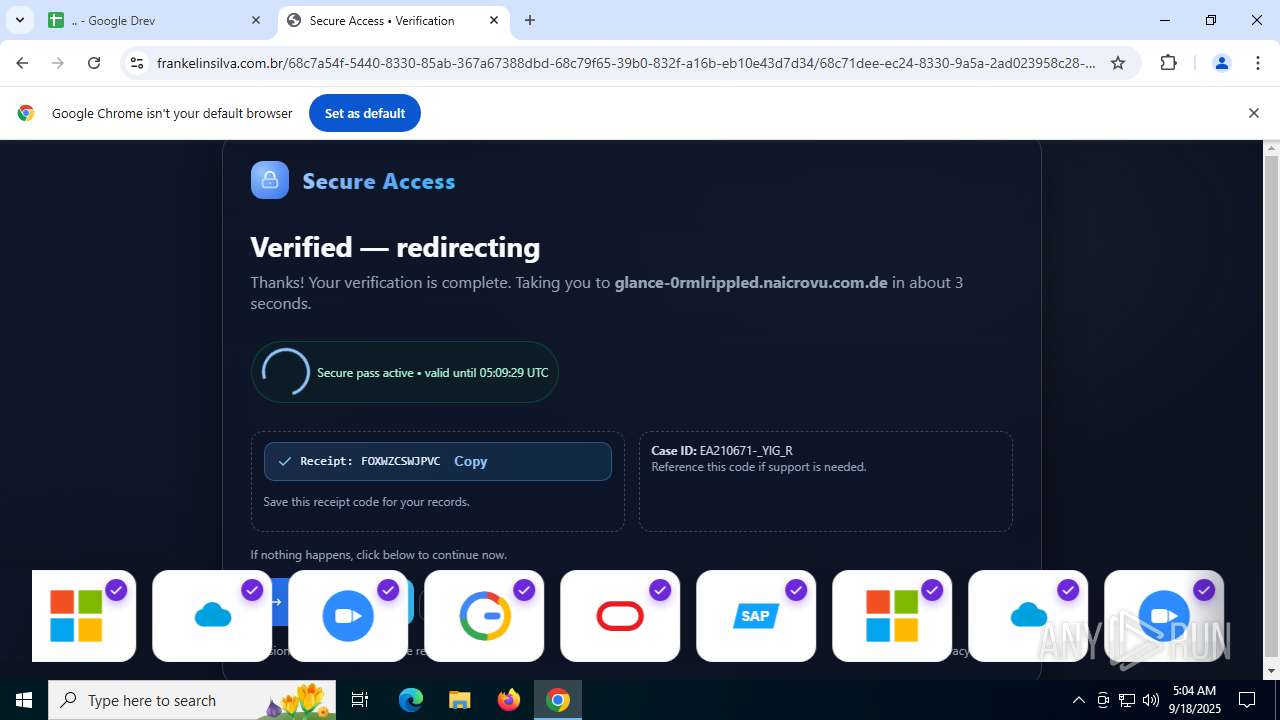
Task: Open the tab search chevron in Chrome
Action: point(19,20)
